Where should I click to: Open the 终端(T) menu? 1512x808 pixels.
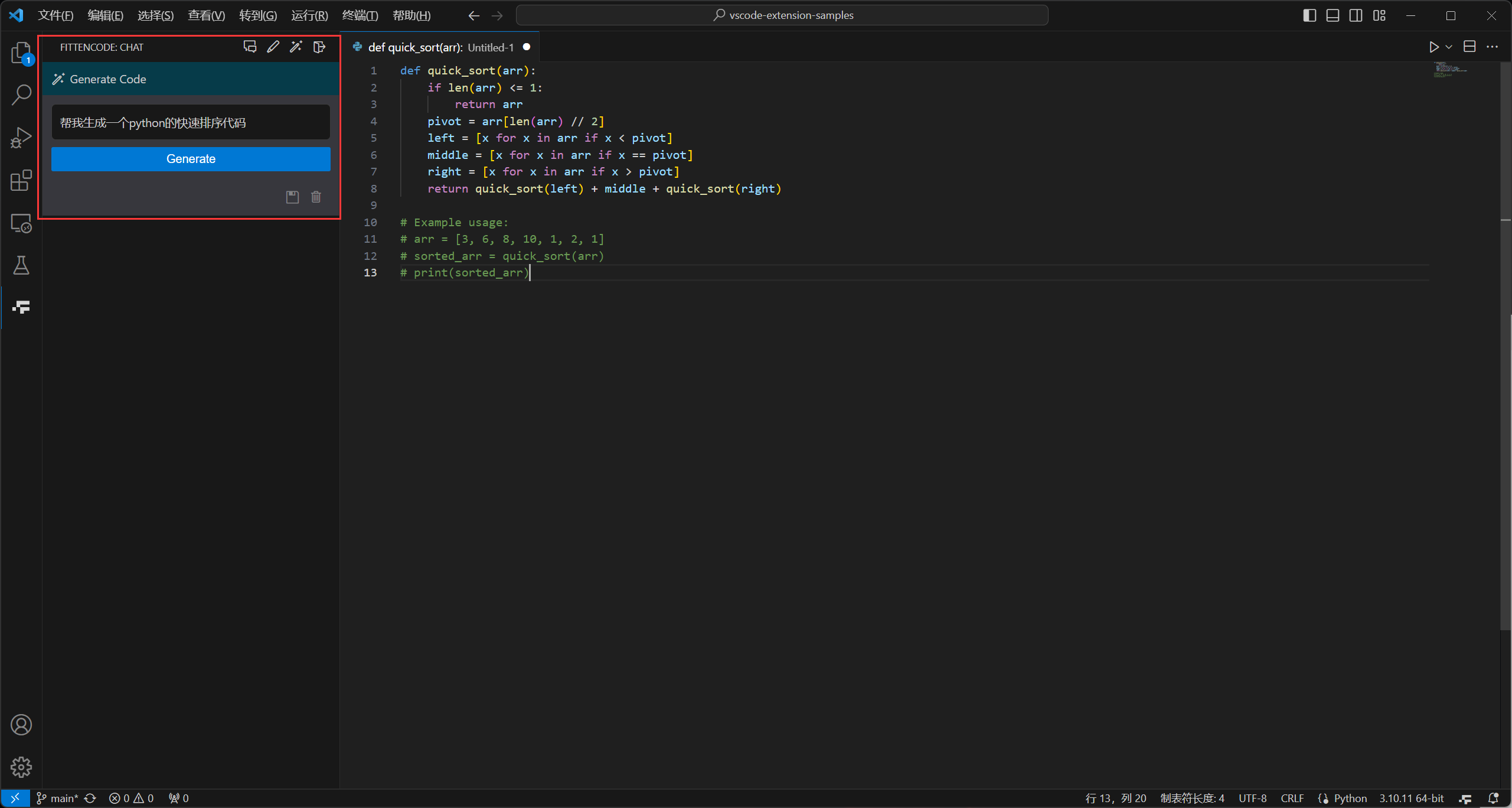pyautogui.click(x=360, y=15)
